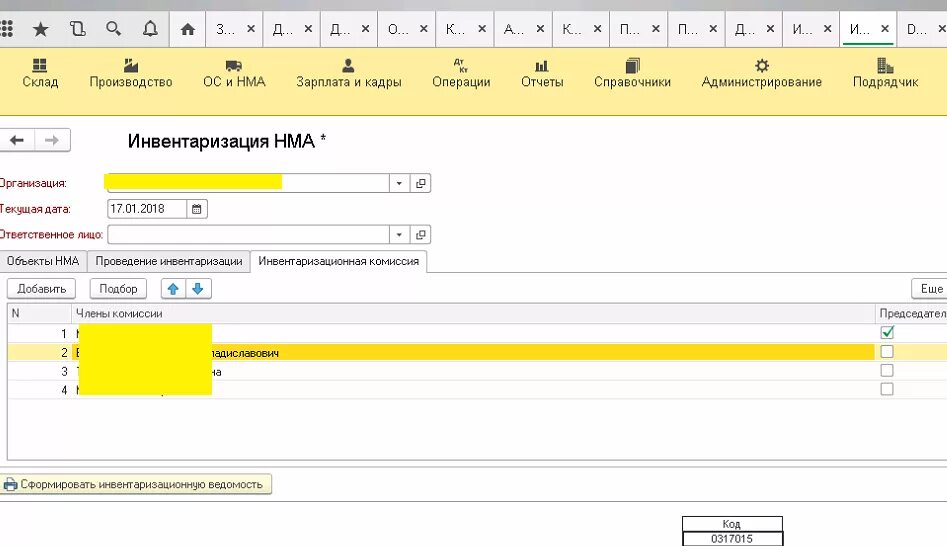Viewport: 947px width, 546px height.
Task: Move row down with blue arrow
Action: (198, 289)
